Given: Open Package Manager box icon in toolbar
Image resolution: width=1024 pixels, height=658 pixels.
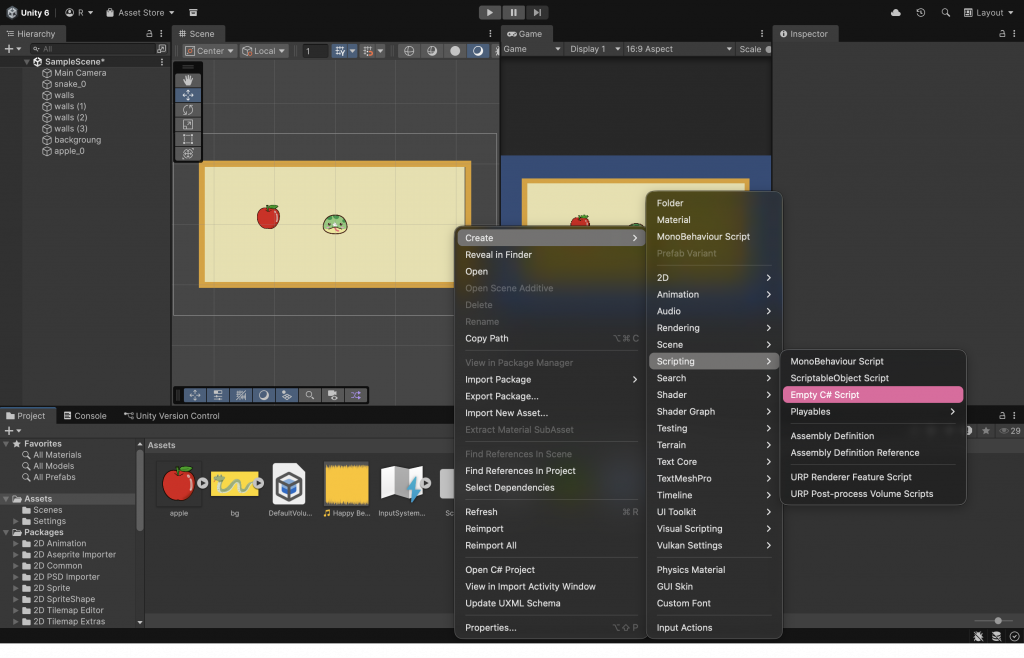Looking at the screenshot, I should (x=193, y=12).
